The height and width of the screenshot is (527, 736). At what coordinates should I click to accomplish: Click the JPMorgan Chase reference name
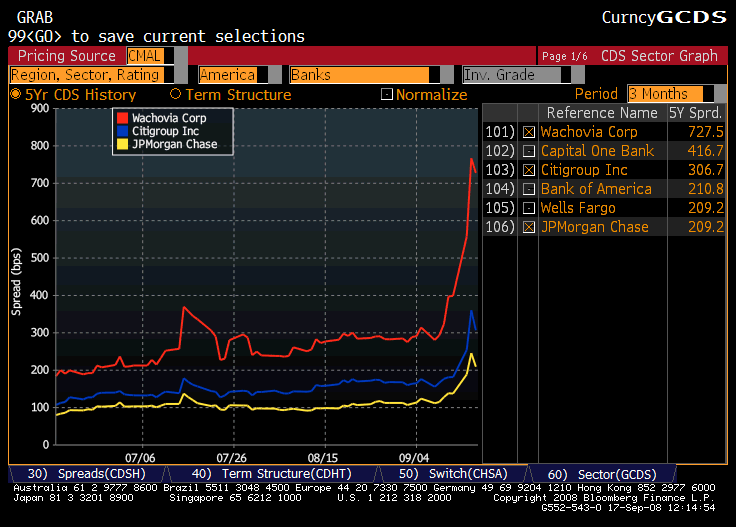(595, 227)
